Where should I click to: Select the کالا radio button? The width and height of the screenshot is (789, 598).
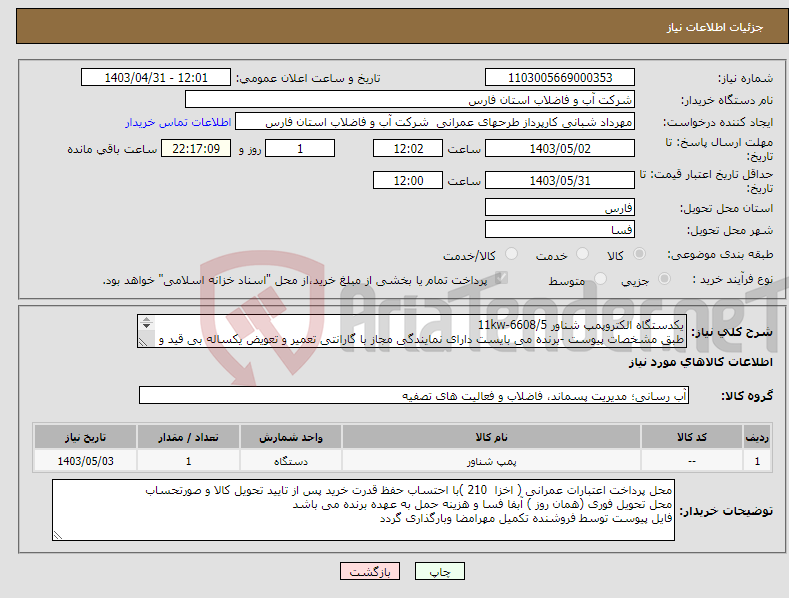tap(639, 254)
